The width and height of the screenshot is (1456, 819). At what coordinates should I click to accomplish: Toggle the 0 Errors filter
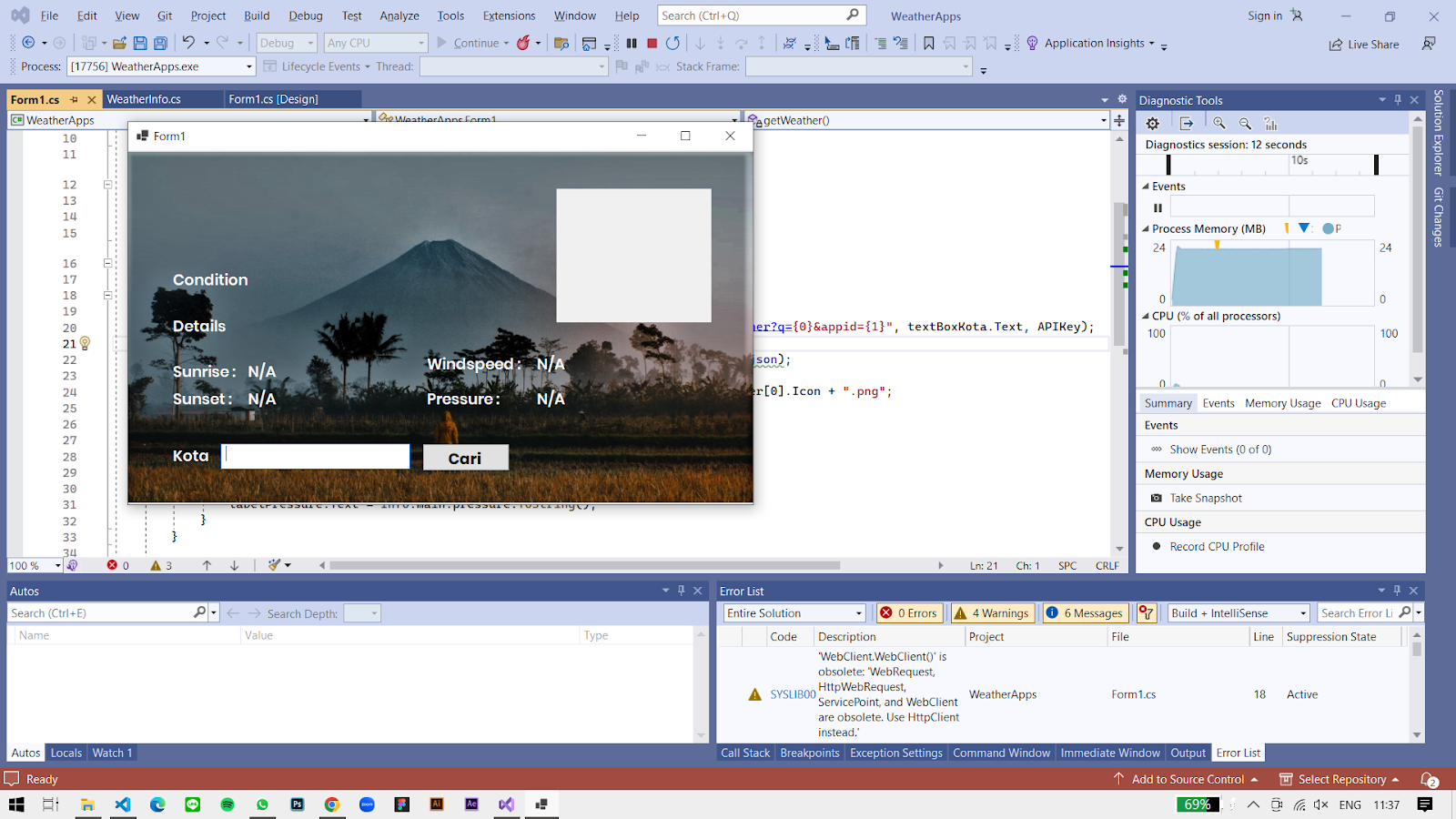tap(908, 613)
